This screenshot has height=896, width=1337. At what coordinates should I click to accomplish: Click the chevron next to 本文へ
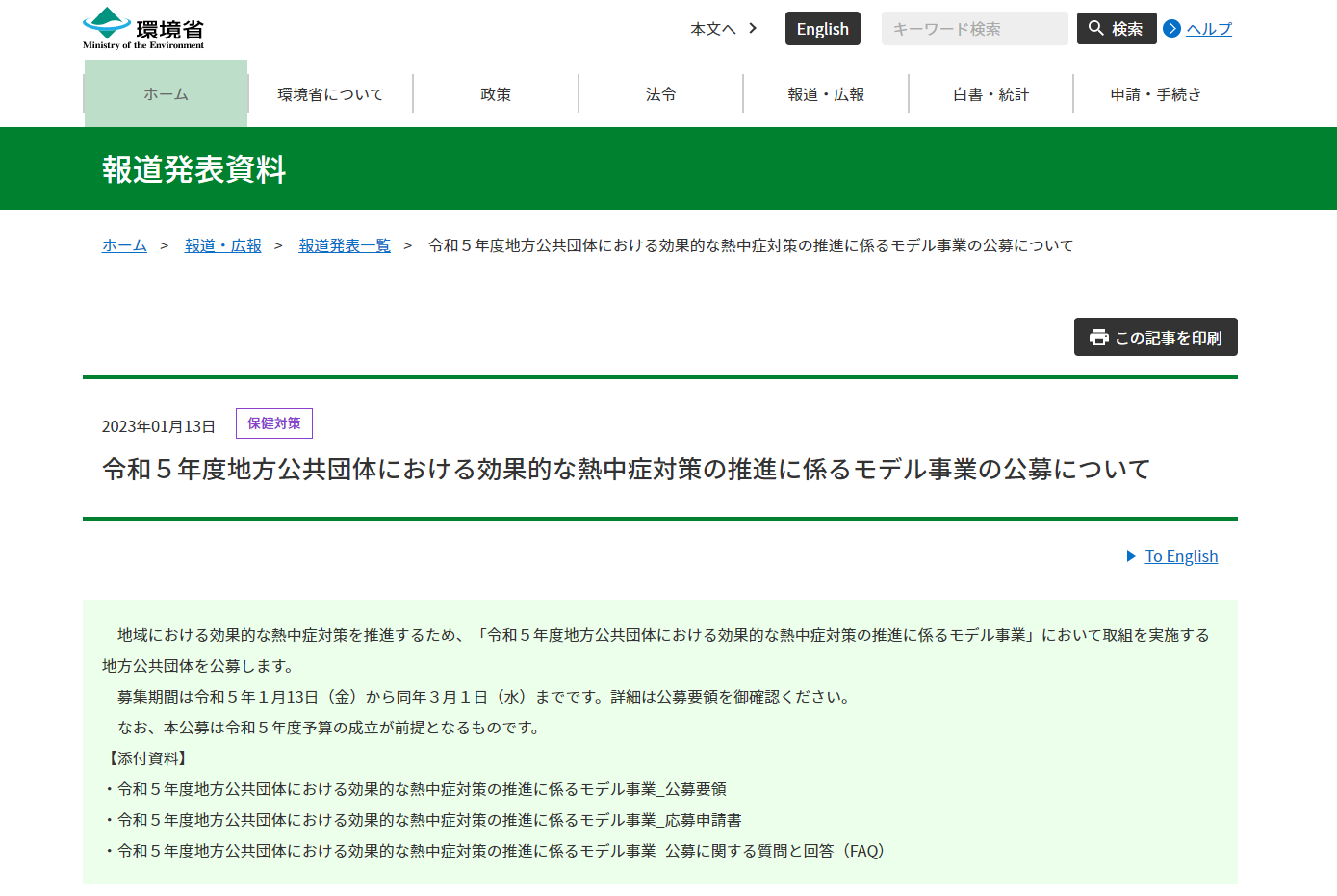753,28
